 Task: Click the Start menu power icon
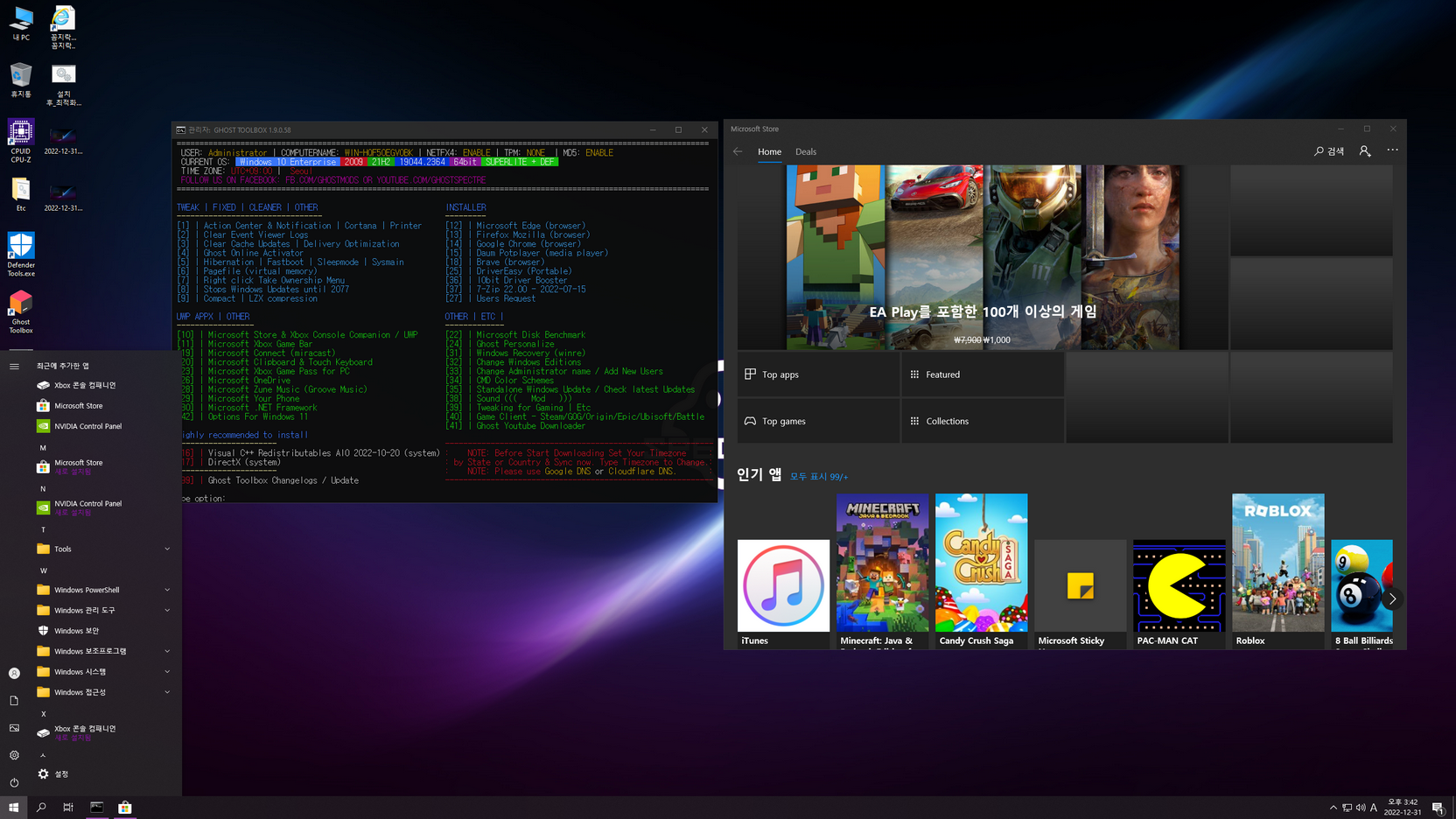pos(14,782)
